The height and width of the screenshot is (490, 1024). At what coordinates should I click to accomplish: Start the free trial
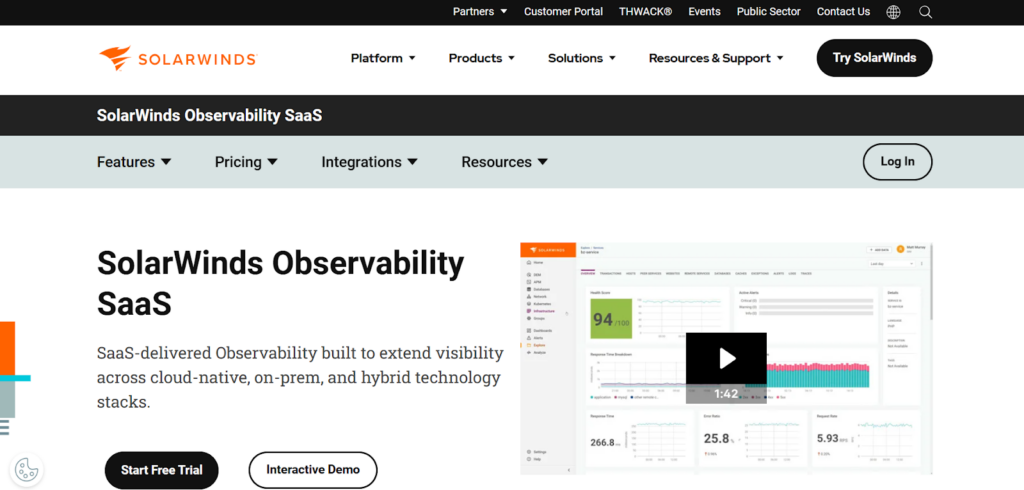[161, 470]
